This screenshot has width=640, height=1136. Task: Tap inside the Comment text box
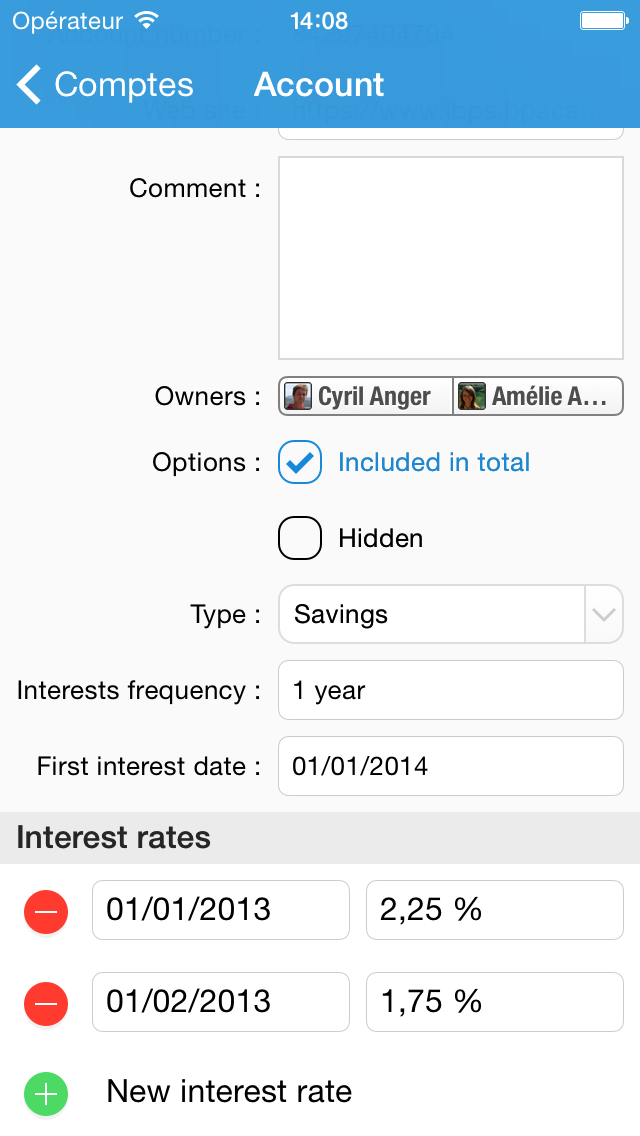point(450,258)
